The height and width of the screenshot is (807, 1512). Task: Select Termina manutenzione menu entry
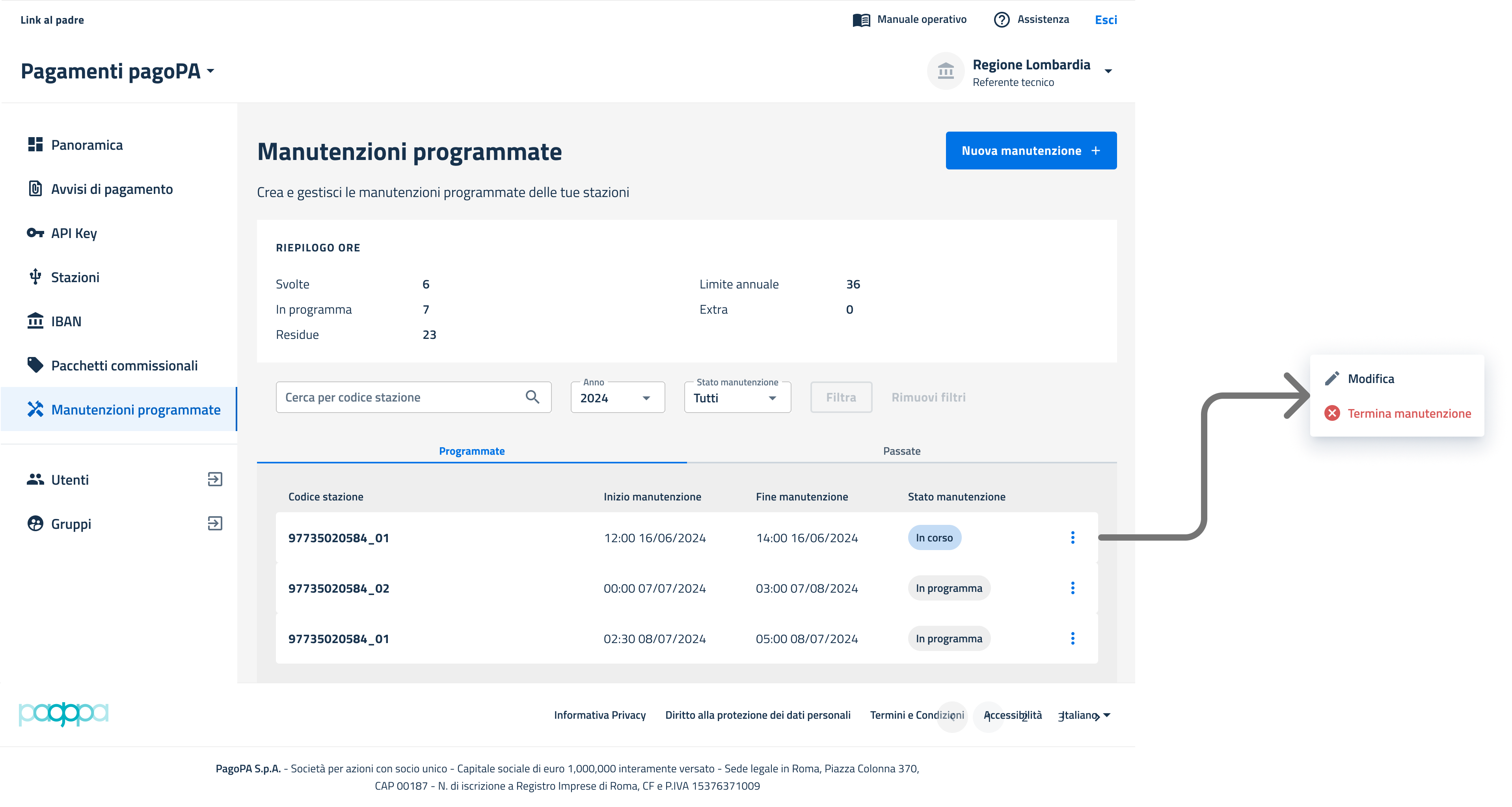(x=1408, y=413)
